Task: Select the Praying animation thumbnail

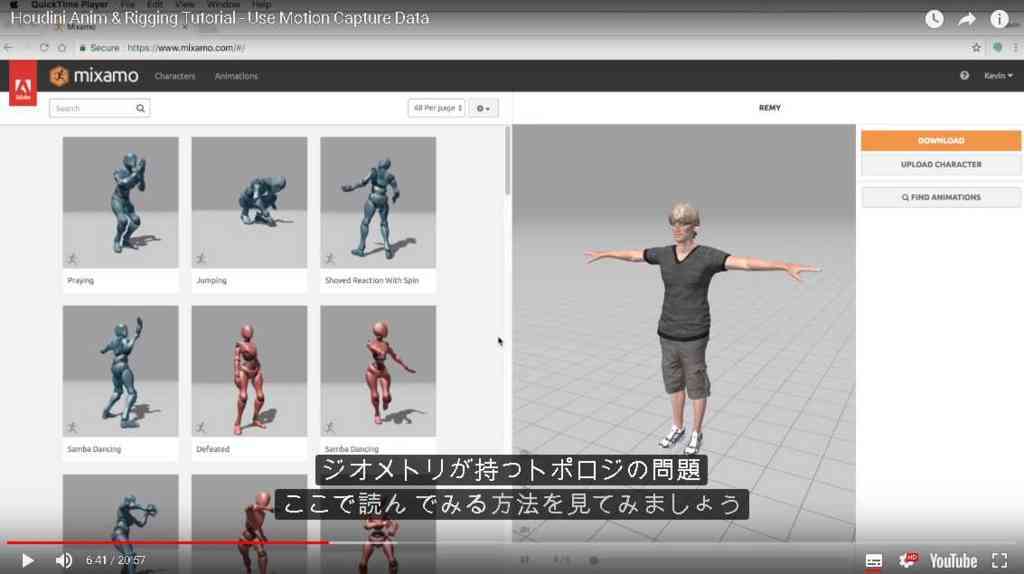Action: [x=120, y=202]
